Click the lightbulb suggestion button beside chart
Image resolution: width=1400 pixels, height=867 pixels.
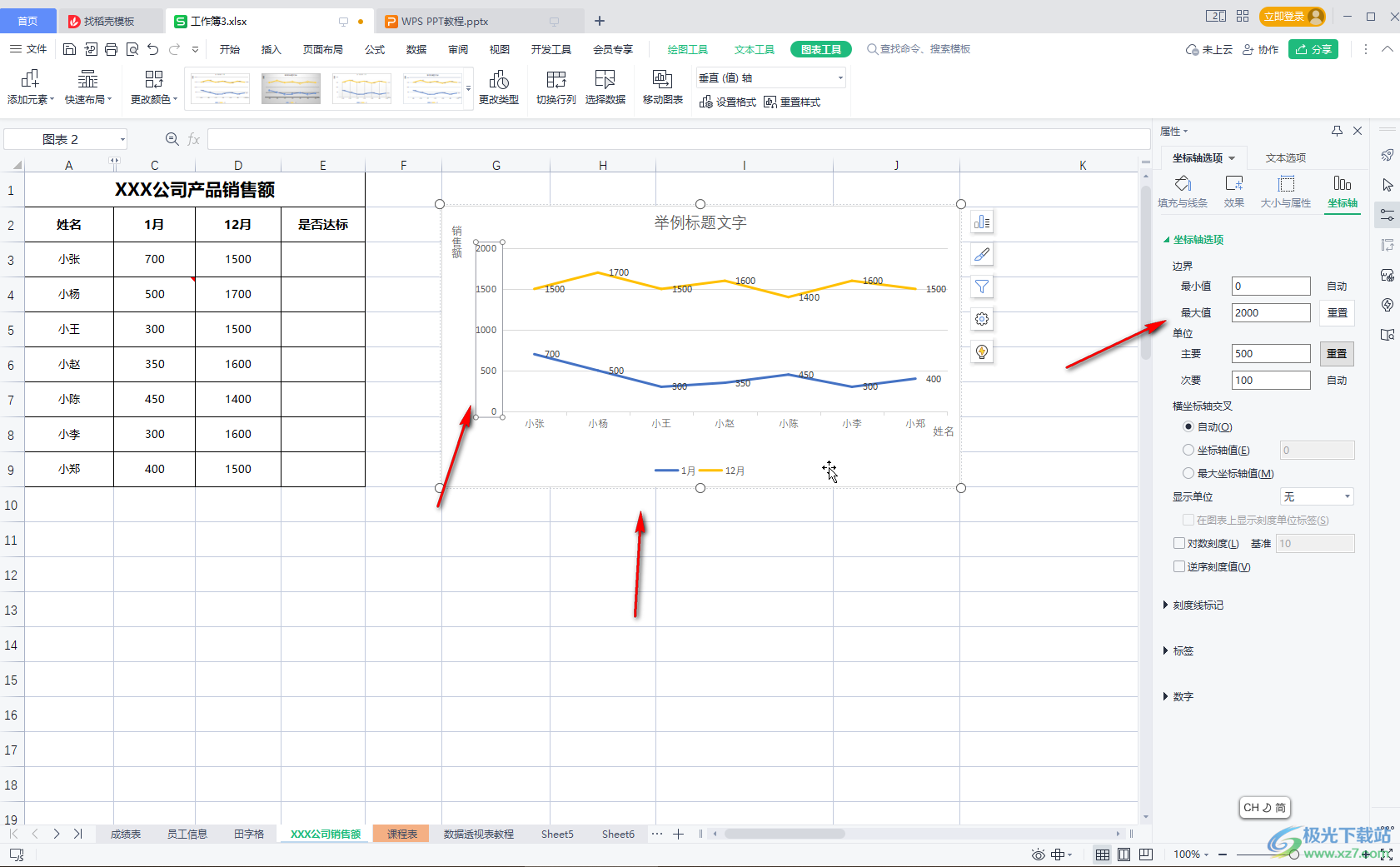[x=982, y=351]
